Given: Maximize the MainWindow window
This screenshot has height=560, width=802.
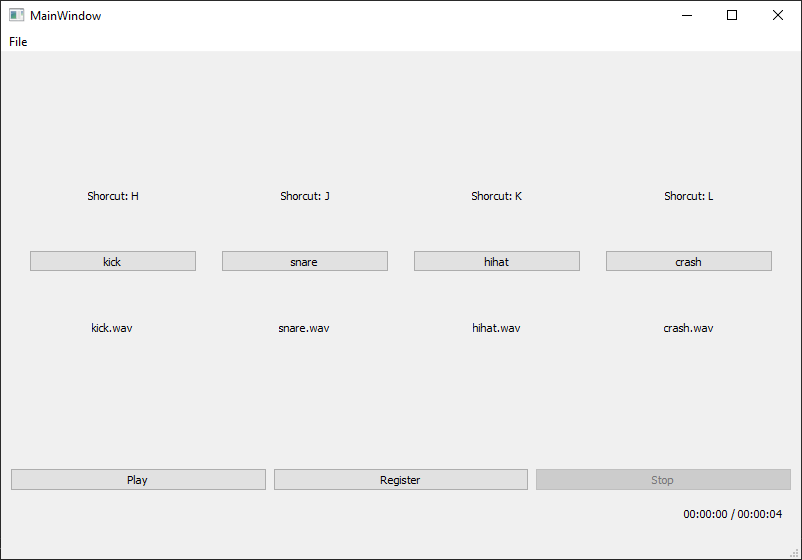Looking at the screenshot, I should coord(732,15).
